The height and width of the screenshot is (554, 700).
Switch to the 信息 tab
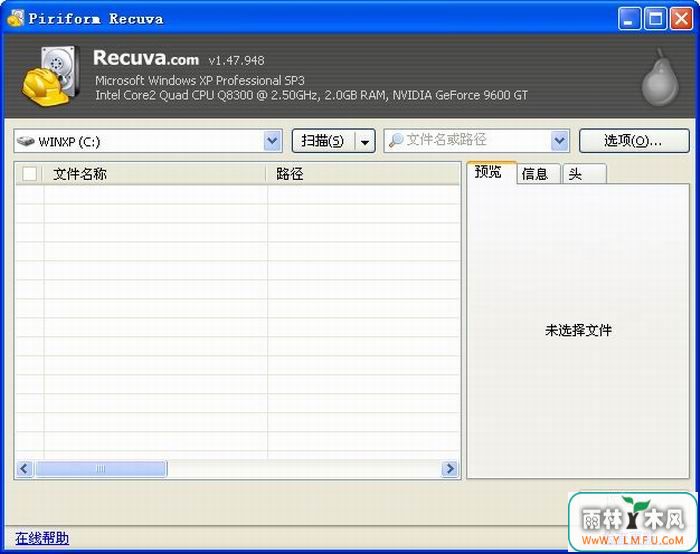click(x=538, y=174)
